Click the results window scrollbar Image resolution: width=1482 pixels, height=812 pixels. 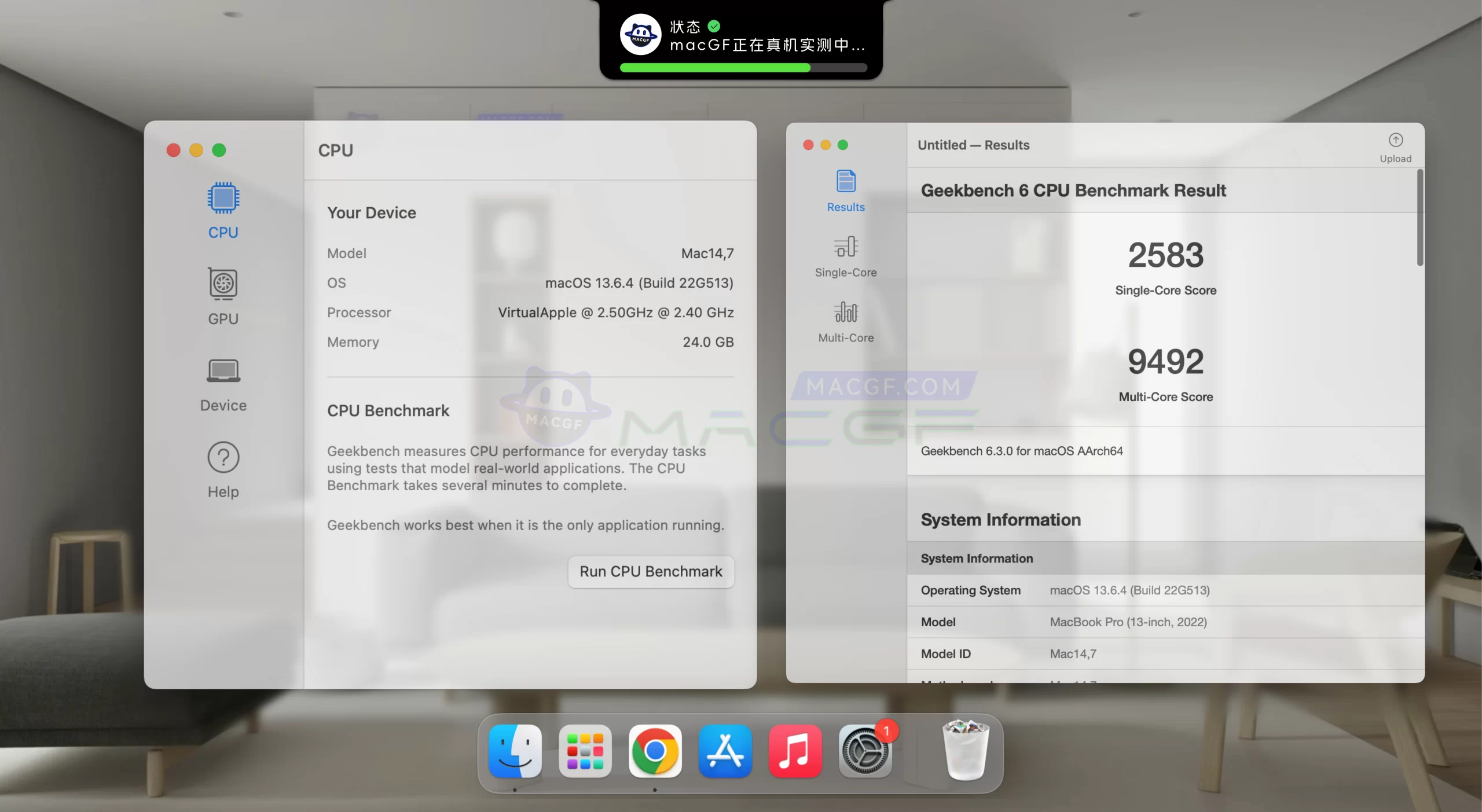pyautogui.click(x=1419, y=217)
